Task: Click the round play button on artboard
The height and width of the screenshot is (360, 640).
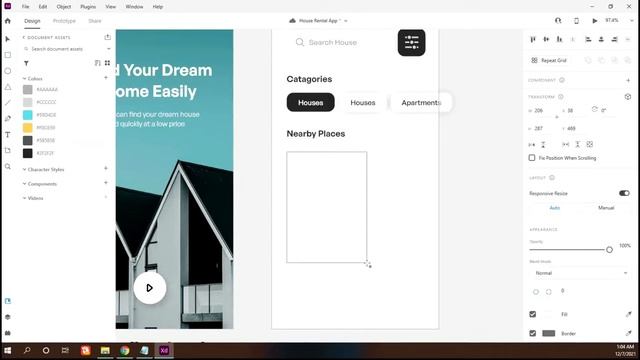Action: pyautogui.click(x=150, y=288)
